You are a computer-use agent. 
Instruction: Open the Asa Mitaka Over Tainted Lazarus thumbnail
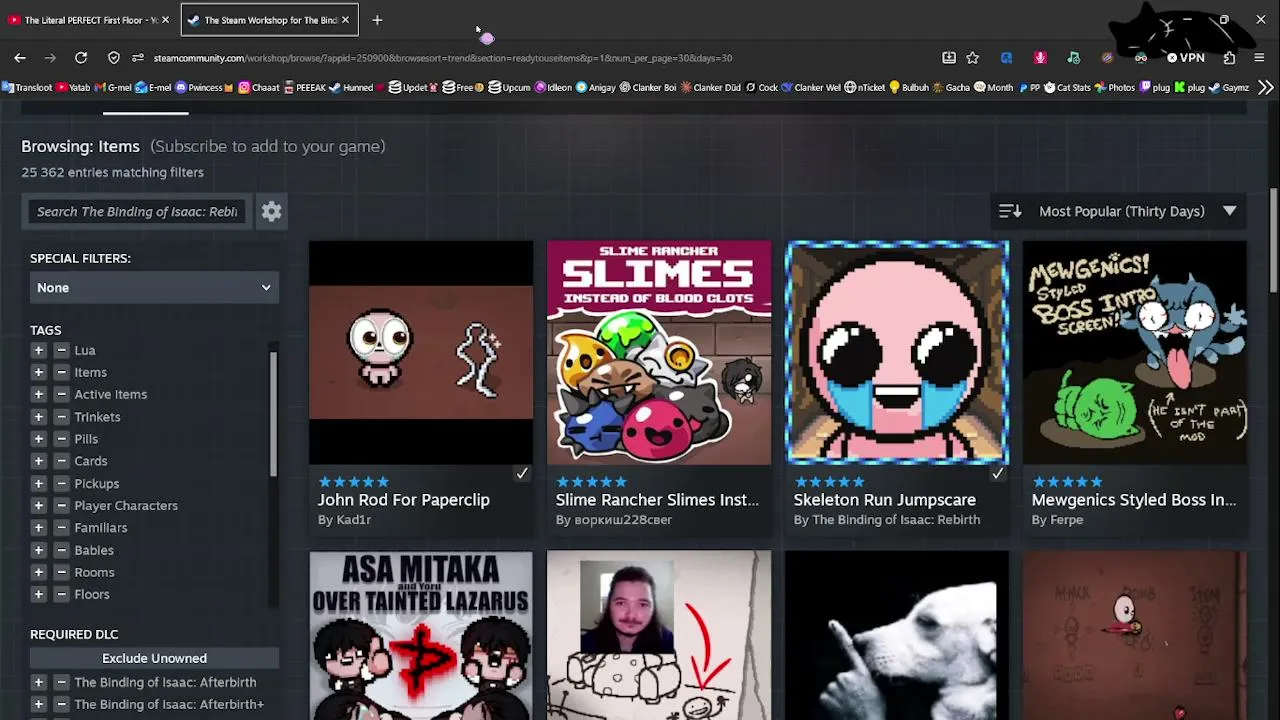pos(421,635)
